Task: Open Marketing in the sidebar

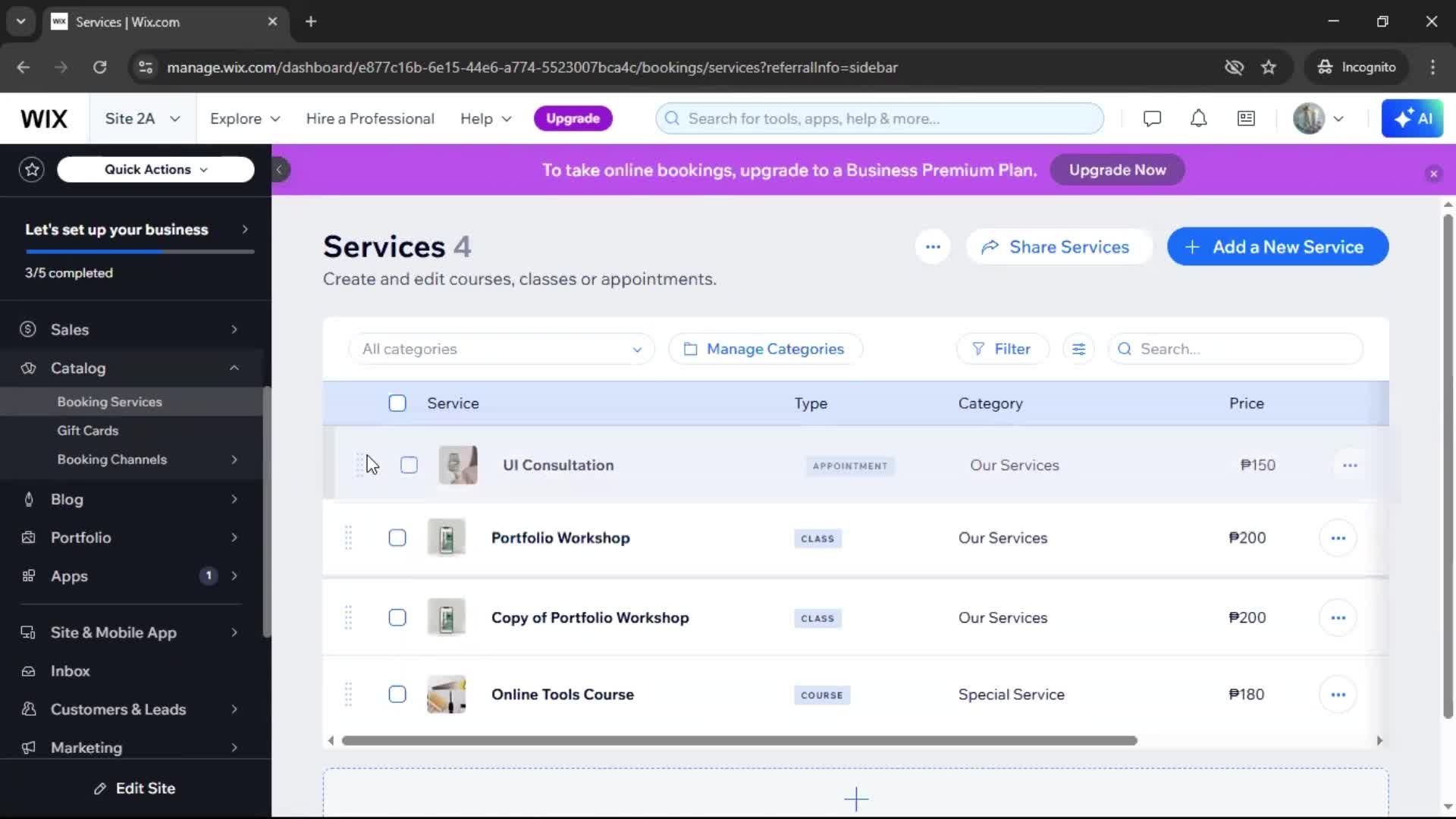Action: pyautogui.click(x=133, y=748)
